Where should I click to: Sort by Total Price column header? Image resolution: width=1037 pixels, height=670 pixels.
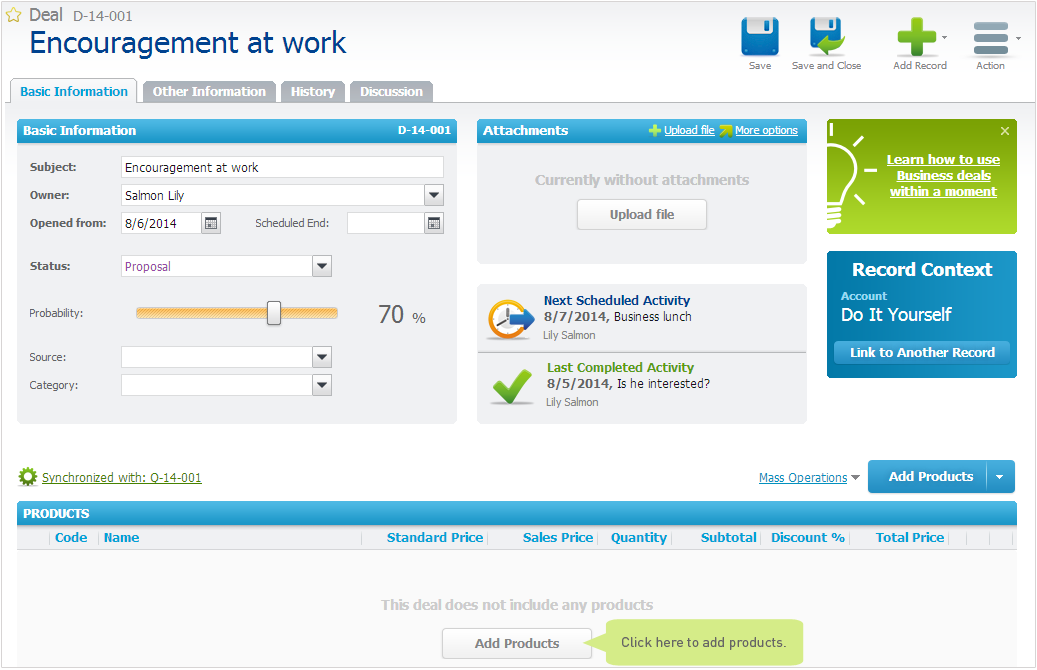[910, 538]
